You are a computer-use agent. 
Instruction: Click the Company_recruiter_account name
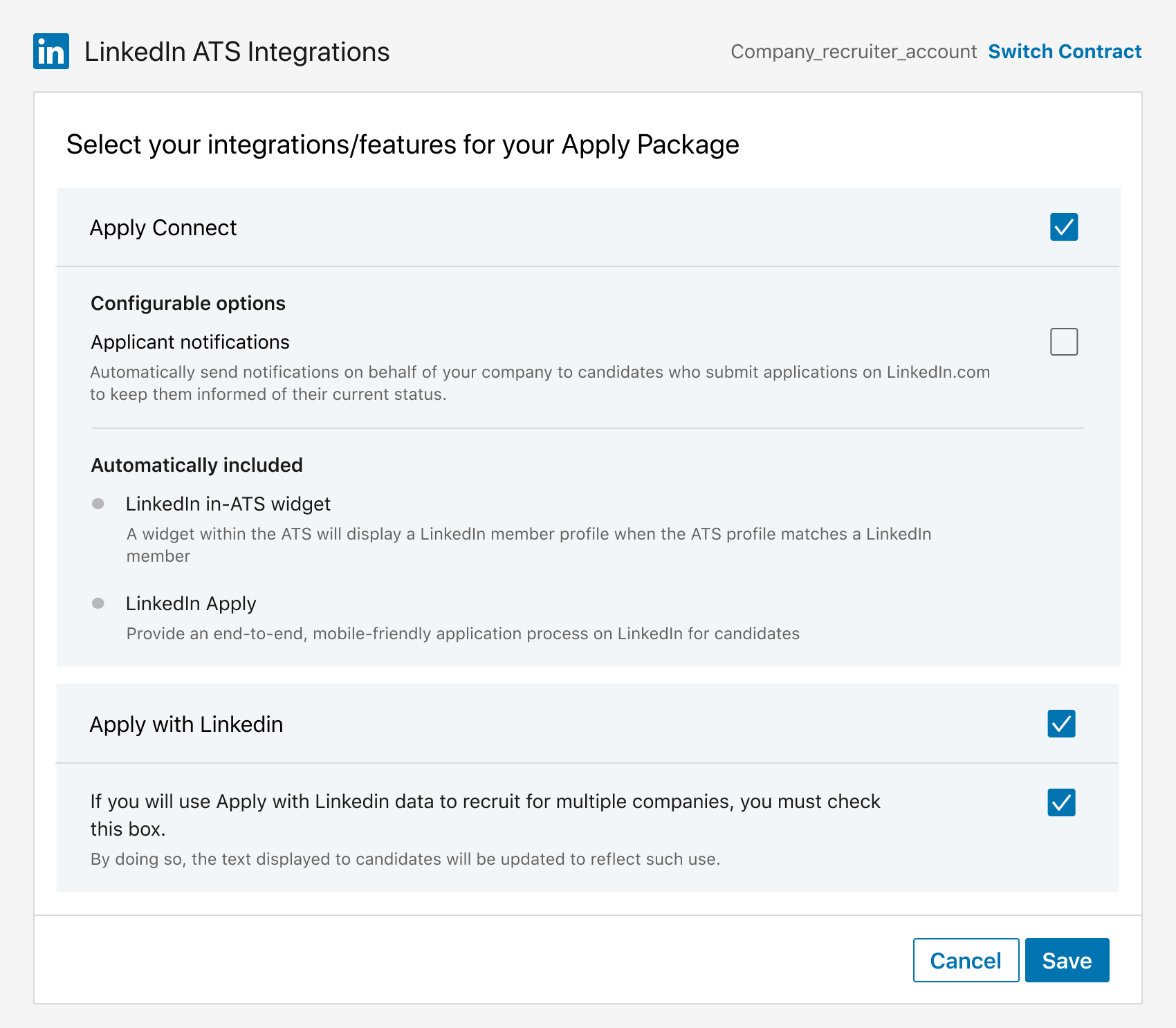tap(854, 52)
